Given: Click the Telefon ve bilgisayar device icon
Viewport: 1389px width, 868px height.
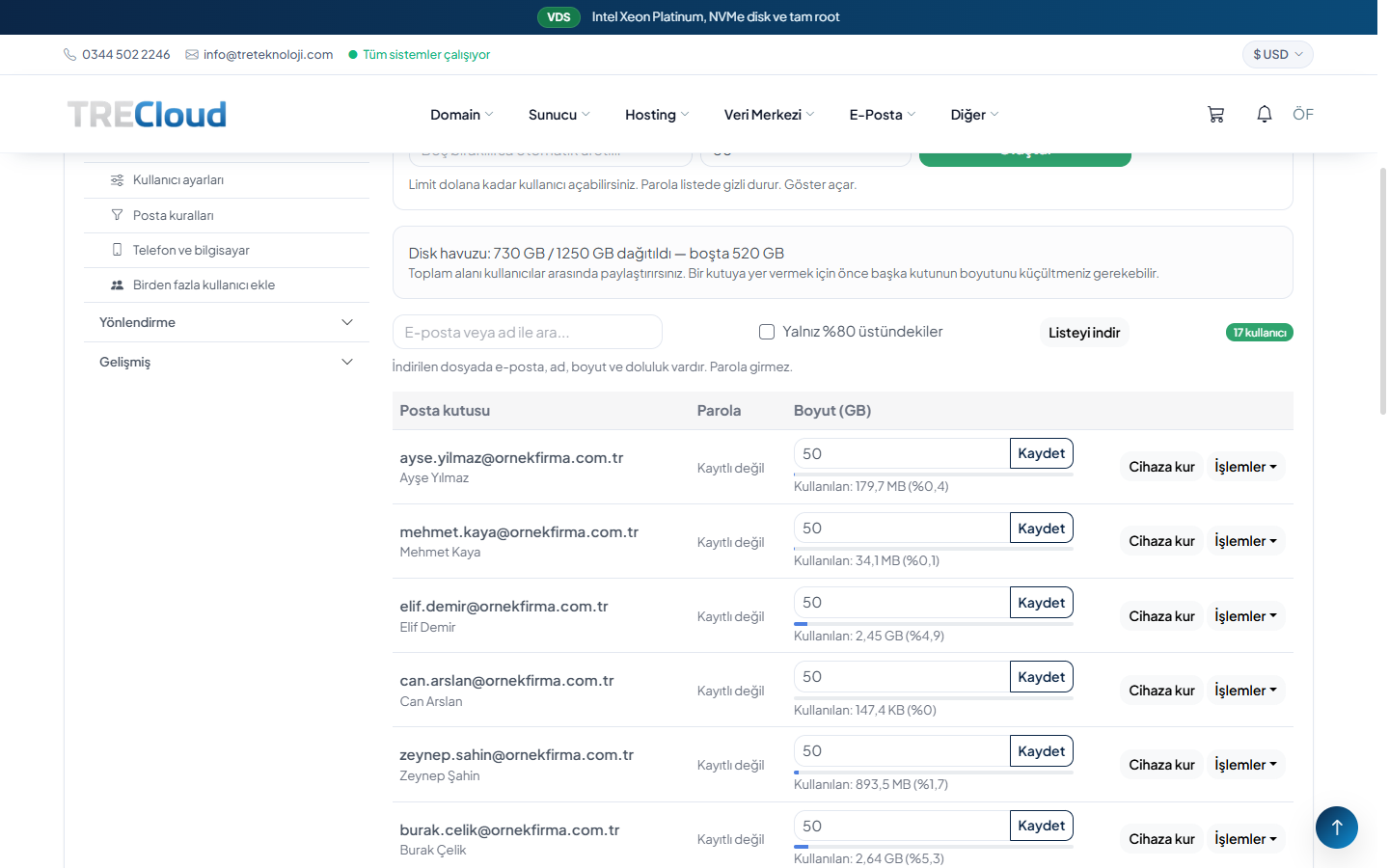Looking at the screenshot, I should point(117,250).
